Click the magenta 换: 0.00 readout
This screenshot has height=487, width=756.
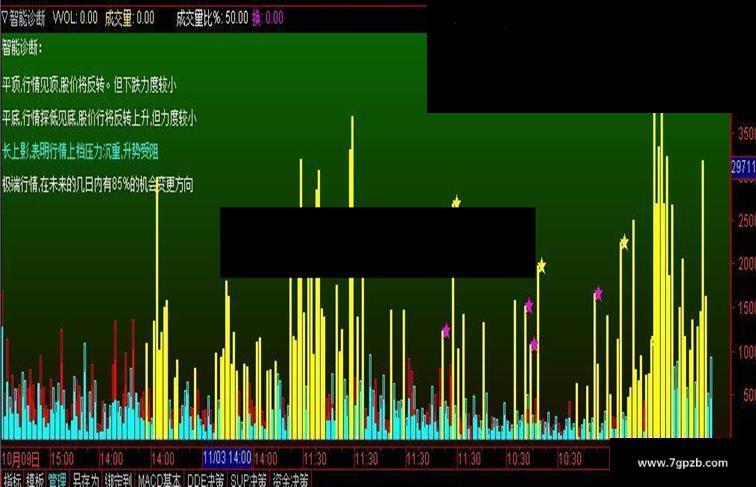tap(268, 18)
